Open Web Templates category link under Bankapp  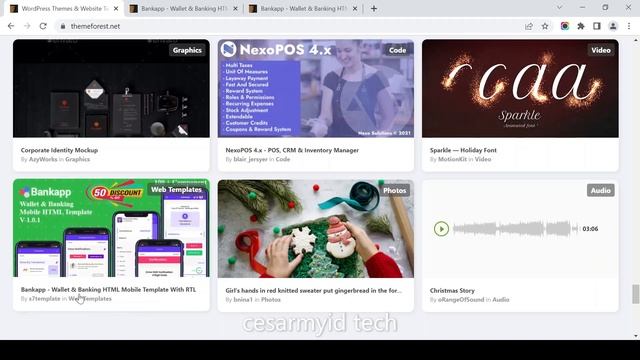click(x=90, y=299)
